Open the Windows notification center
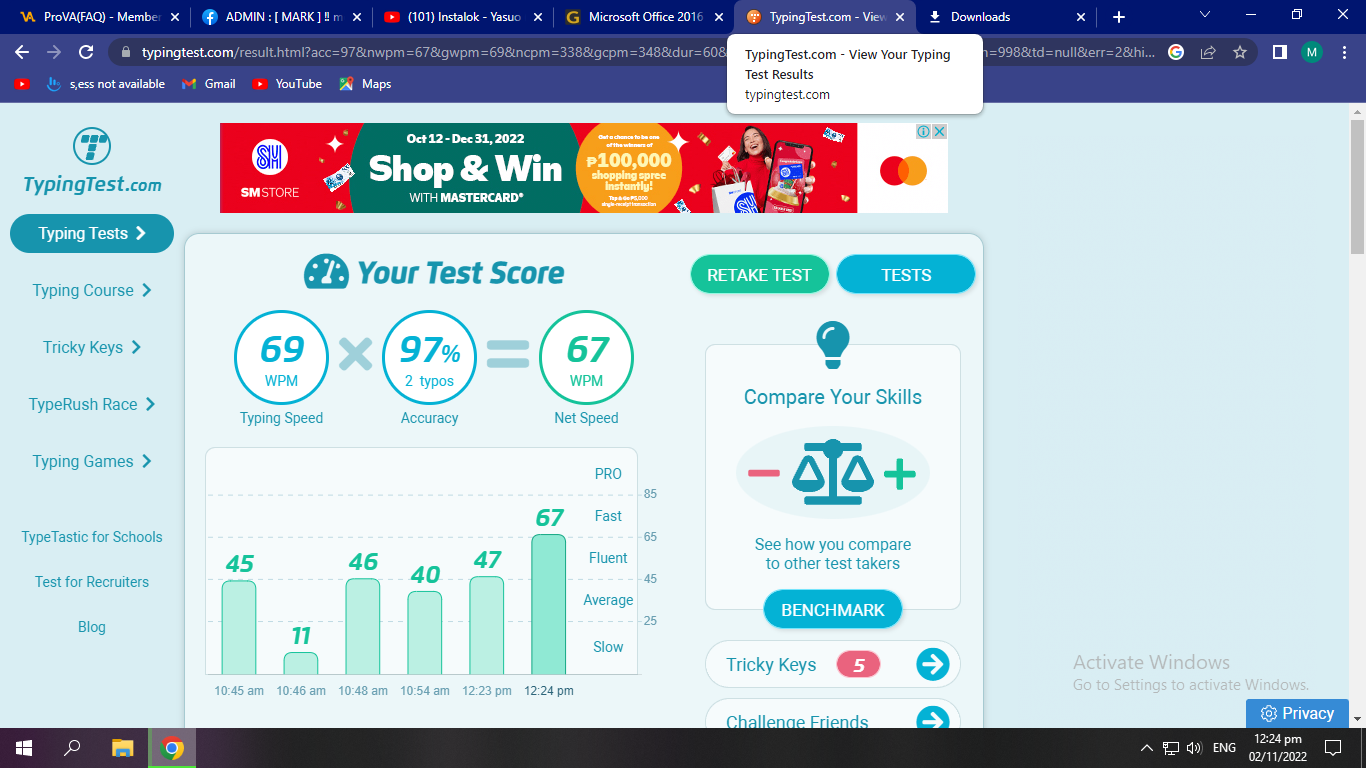 pos(1332,748)
